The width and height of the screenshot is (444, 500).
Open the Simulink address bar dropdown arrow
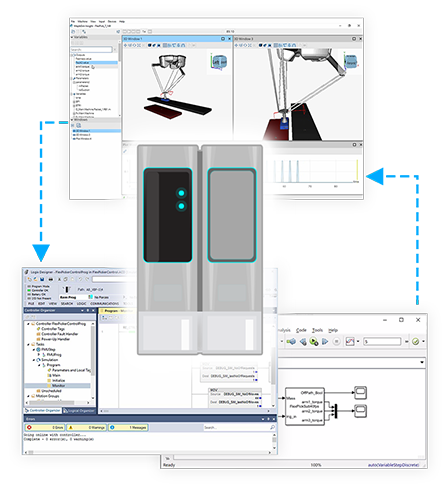[422, 362]
